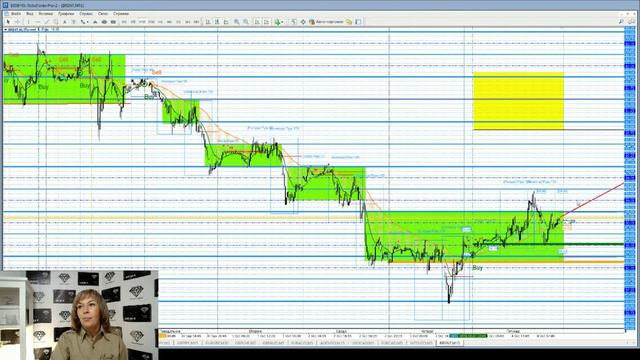
Task: Open Indicators list green plus icon
Action: 278,22
